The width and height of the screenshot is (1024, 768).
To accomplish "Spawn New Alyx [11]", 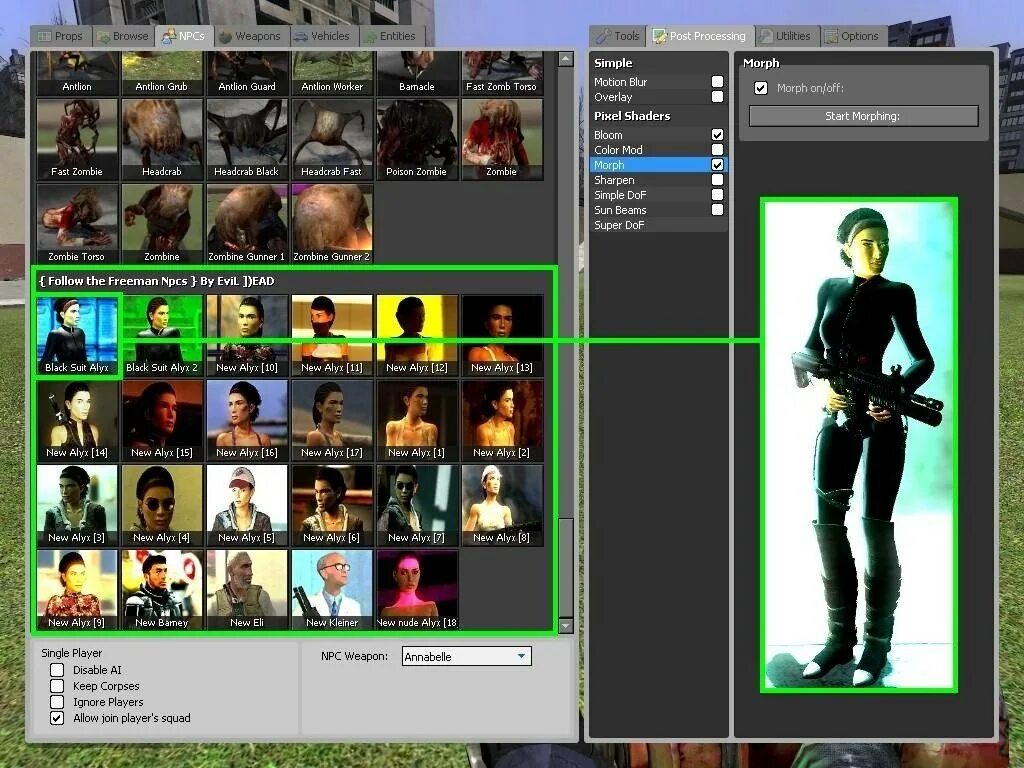I will click(x=332, y=336).
